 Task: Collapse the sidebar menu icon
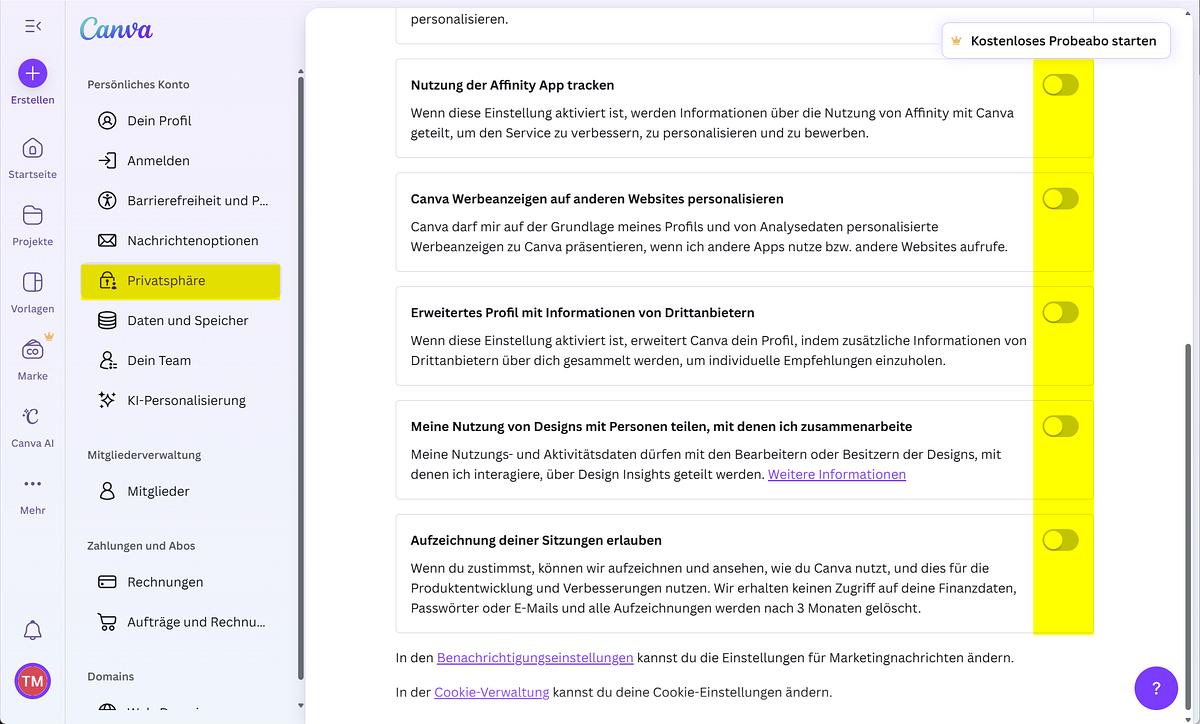(32, 26)
